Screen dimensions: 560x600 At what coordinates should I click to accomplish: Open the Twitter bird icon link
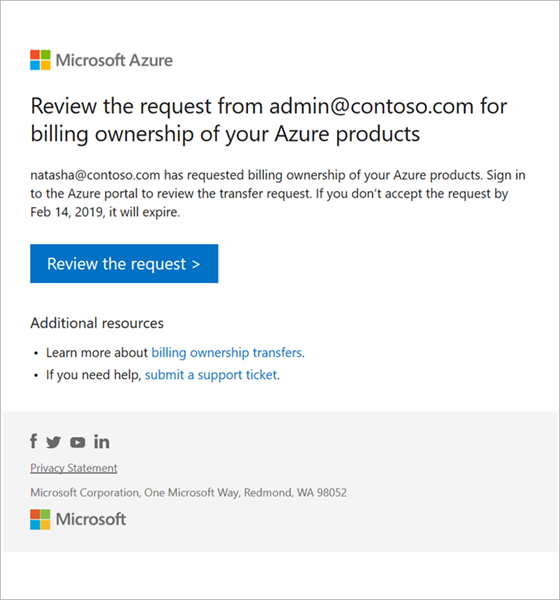coord(54,442)
